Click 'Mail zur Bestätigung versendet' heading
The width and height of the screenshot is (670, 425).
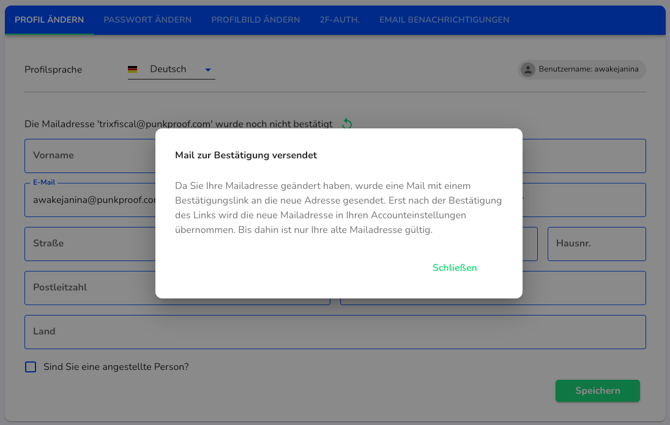pos(246,155)
